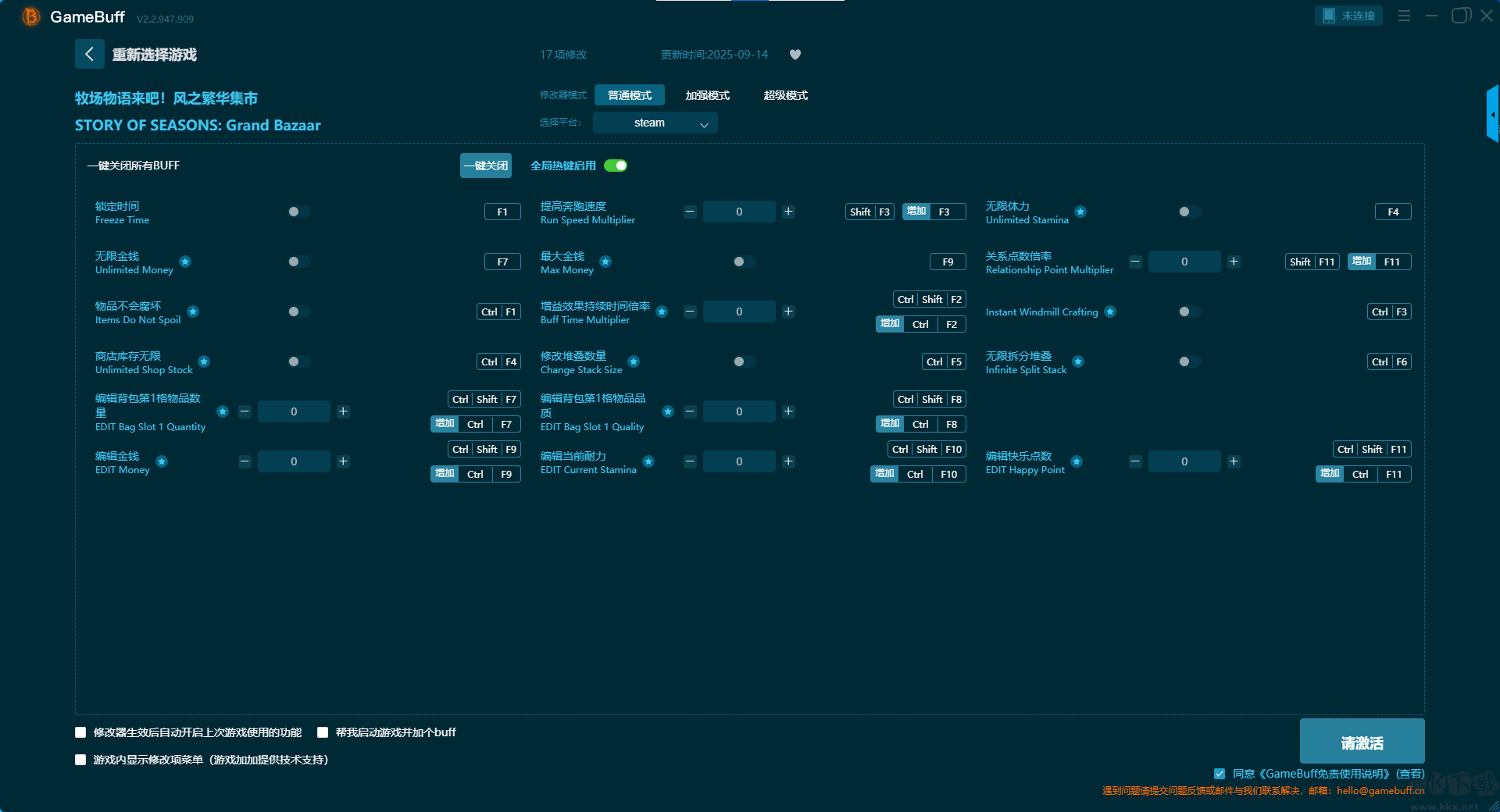Click the star icon beside Buff Time Multiplier
Image resolution: width=1500 pixels, height=812 pixels.
click(x=662, y=312)
